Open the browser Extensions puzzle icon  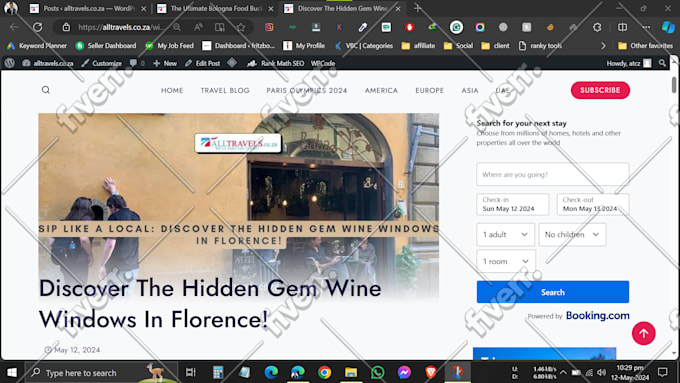coord(597,27)
